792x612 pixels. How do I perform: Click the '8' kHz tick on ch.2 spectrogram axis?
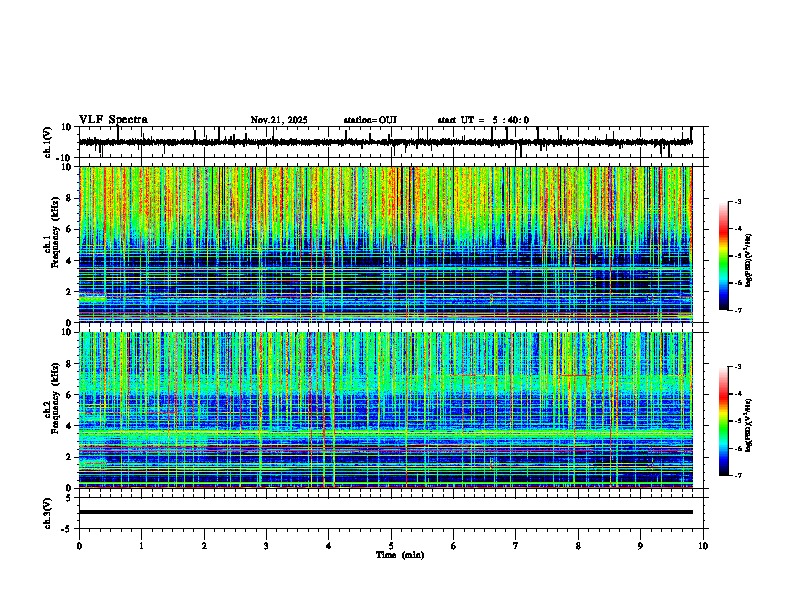tap(69, 364)
